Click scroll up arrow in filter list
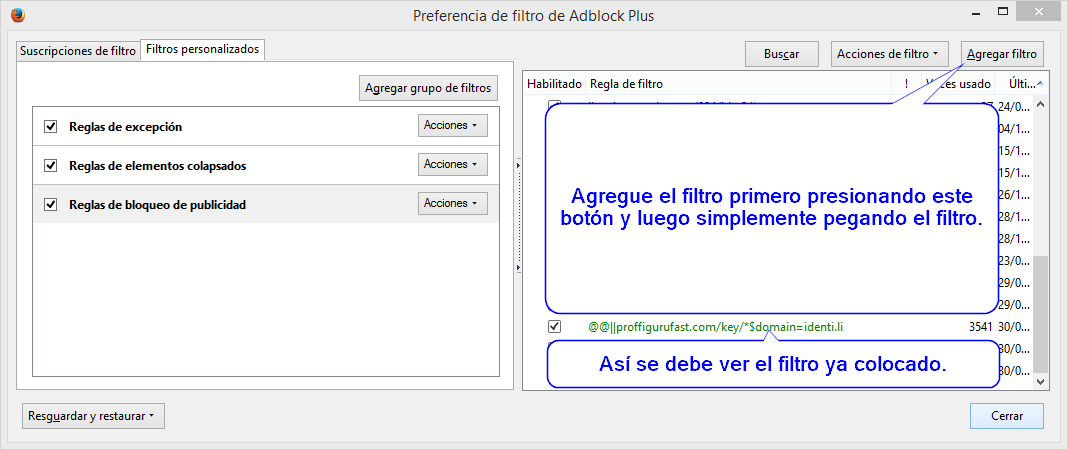 [1039, 103]
